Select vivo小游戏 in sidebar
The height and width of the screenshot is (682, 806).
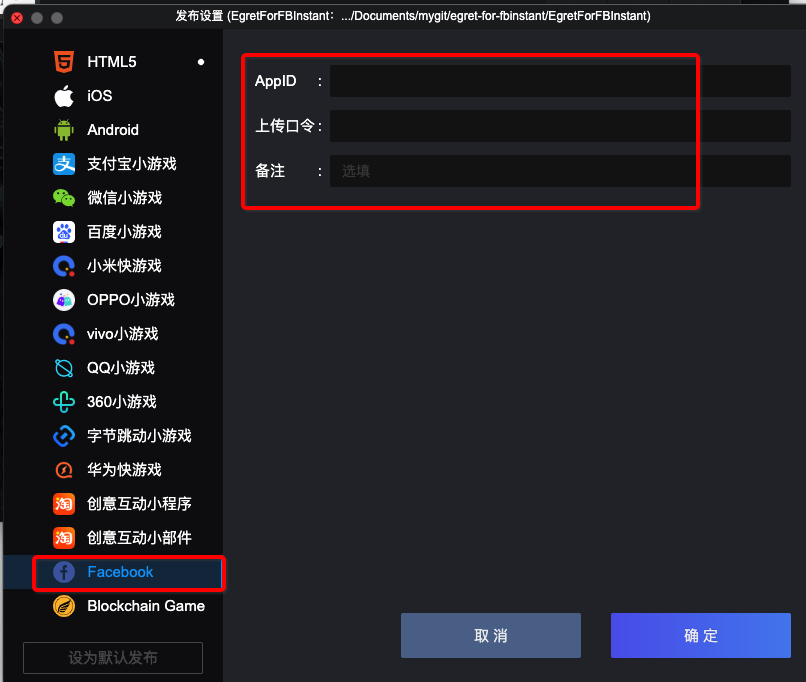pos(122,334)
